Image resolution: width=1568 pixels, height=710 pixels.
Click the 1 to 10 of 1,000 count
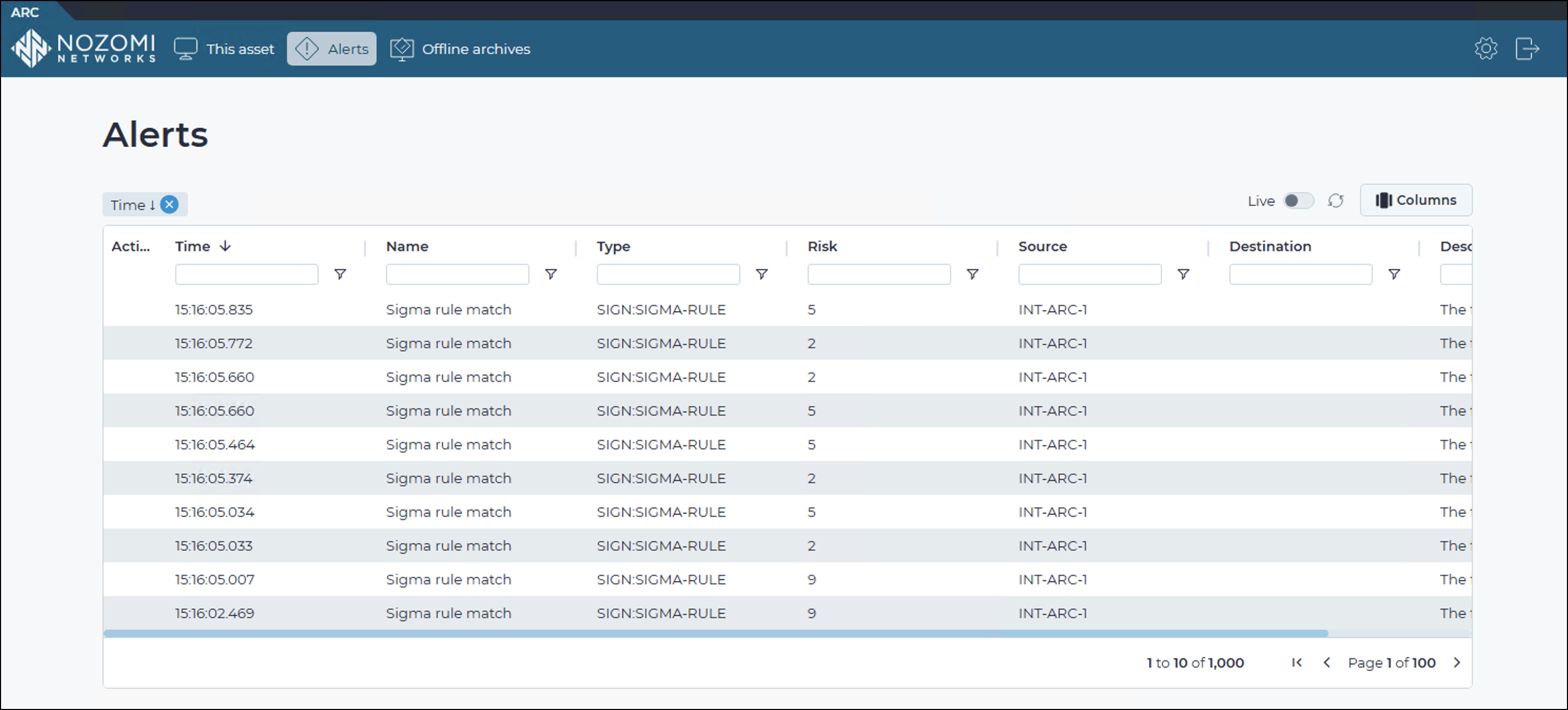(x=1195, y=663)
